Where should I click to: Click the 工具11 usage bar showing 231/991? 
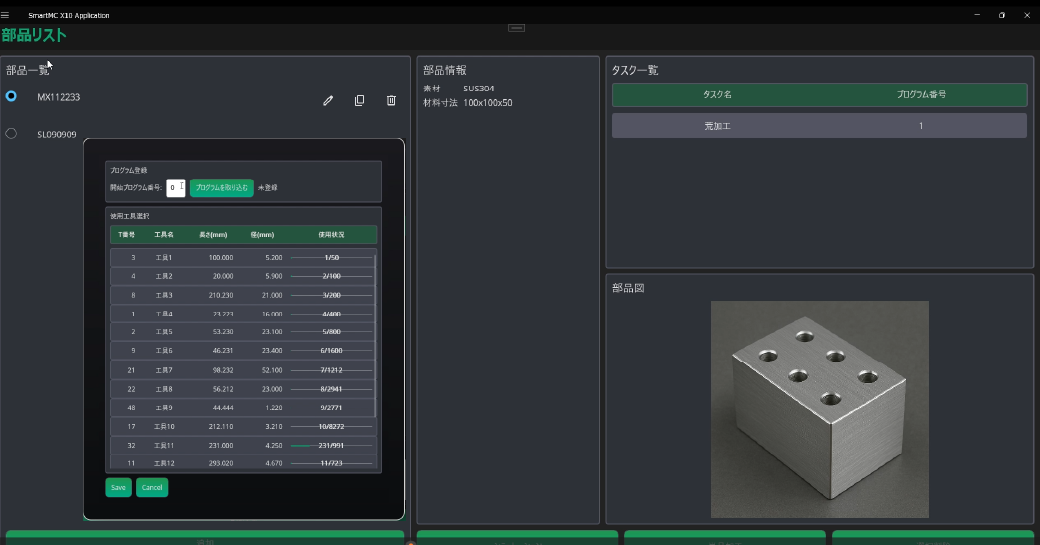[330, 444]
